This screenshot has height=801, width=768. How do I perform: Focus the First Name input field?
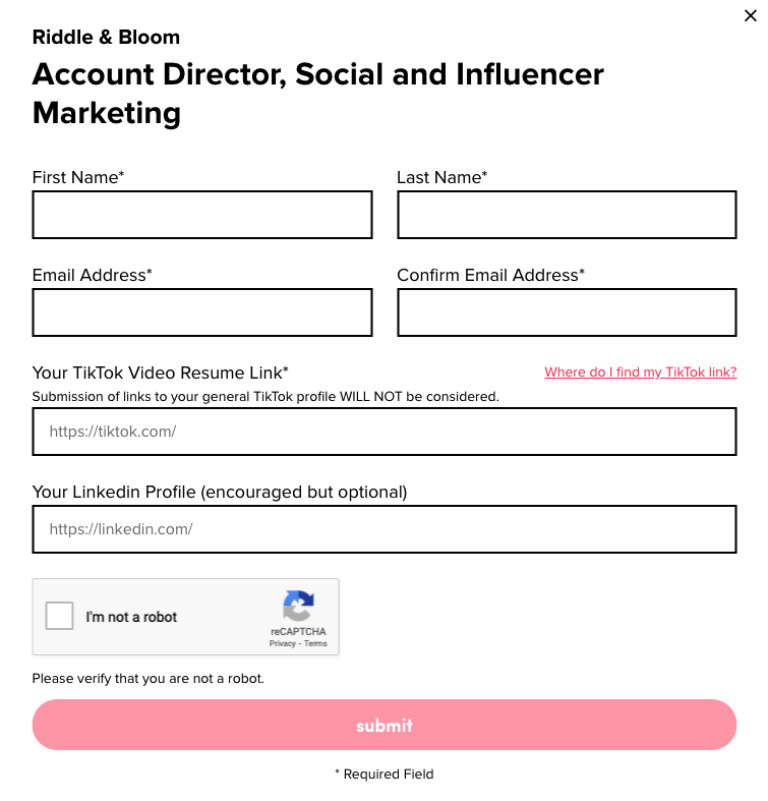tap(202, 215)
